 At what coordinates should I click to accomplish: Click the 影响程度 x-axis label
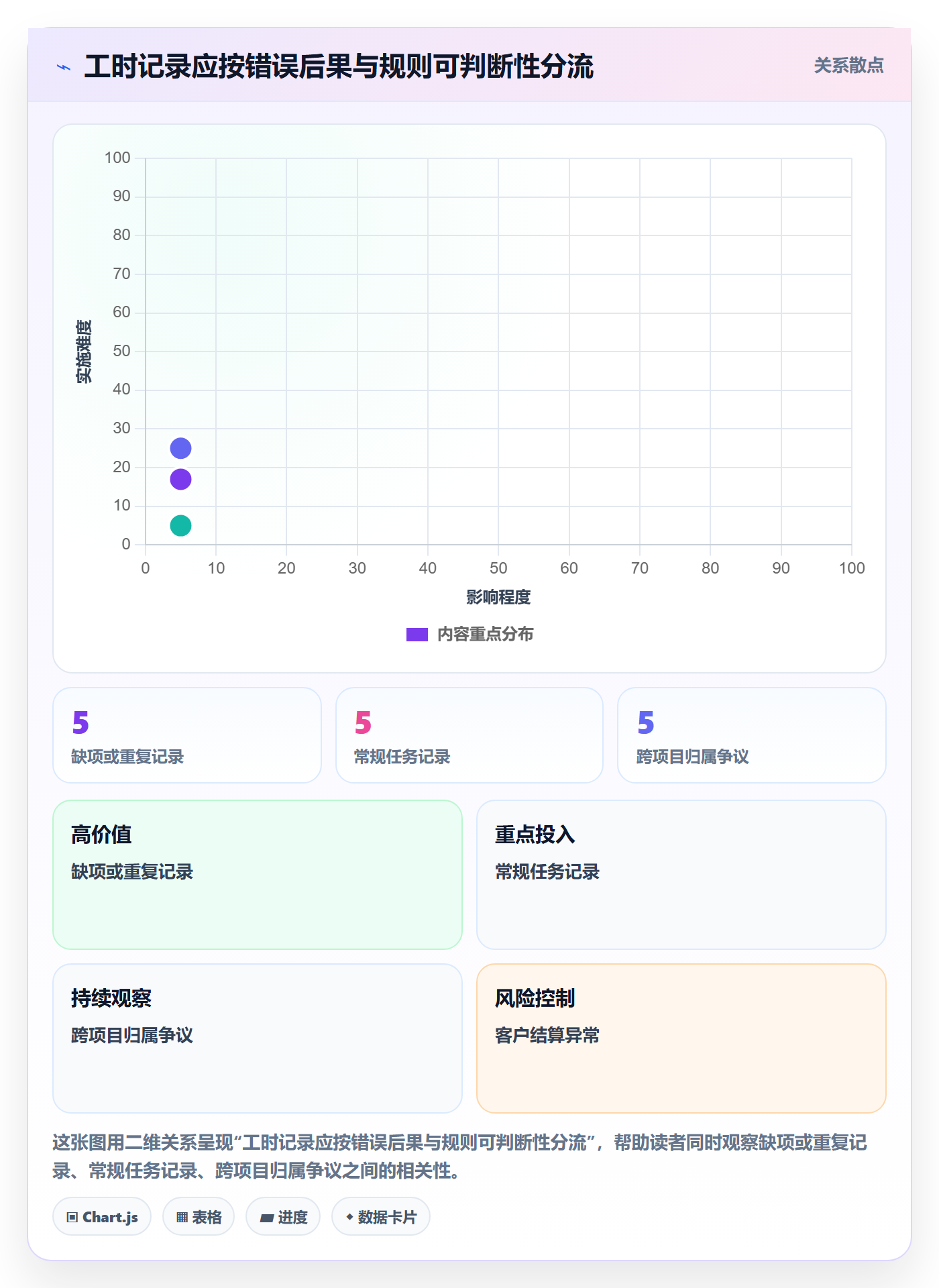498,597
